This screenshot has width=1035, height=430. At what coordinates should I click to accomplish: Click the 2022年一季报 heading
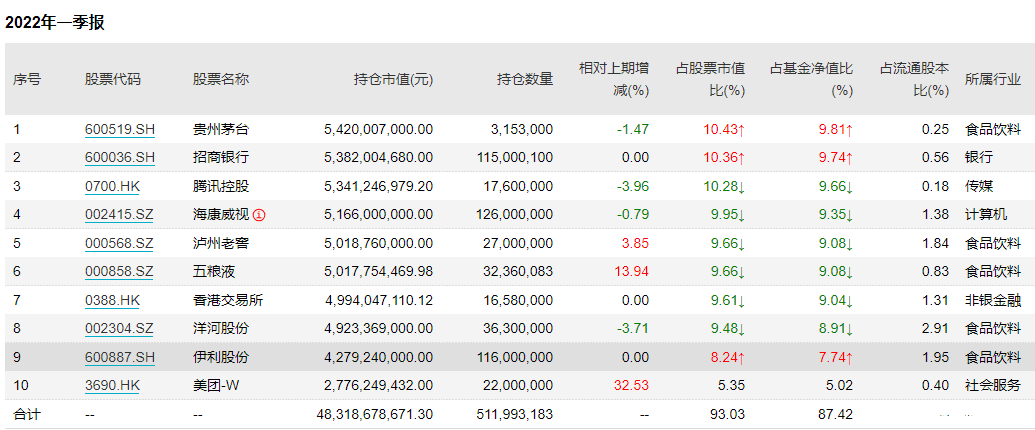pos(55,22)
